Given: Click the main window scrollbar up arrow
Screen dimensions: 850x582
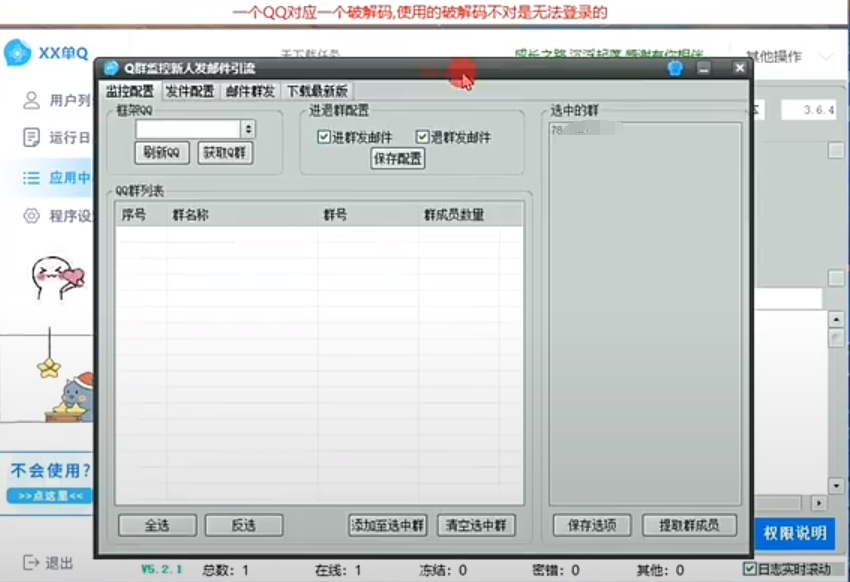Looking at the screenshot, I should pos(836,320).
